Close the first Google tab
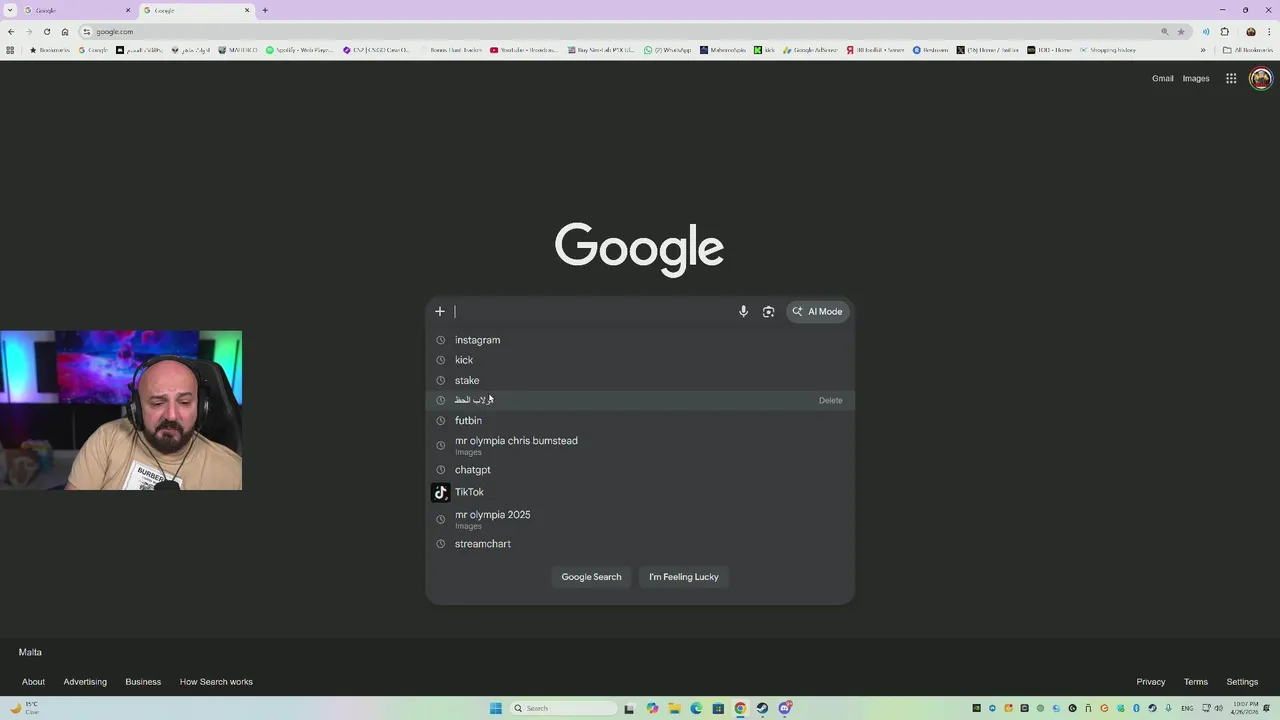 128,10
